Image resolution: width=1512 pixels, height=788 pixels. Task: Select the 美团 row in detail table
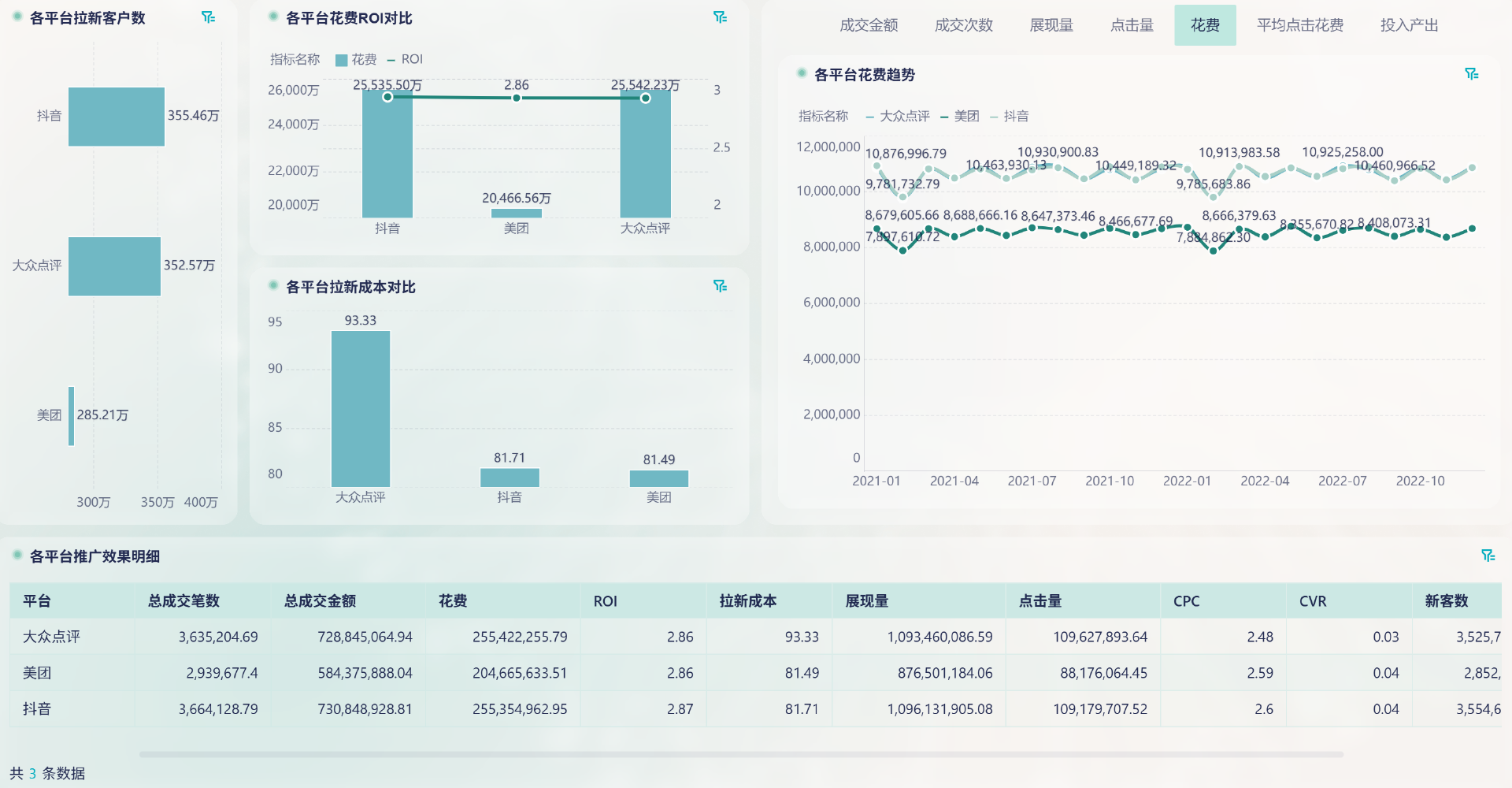[37, 673]
